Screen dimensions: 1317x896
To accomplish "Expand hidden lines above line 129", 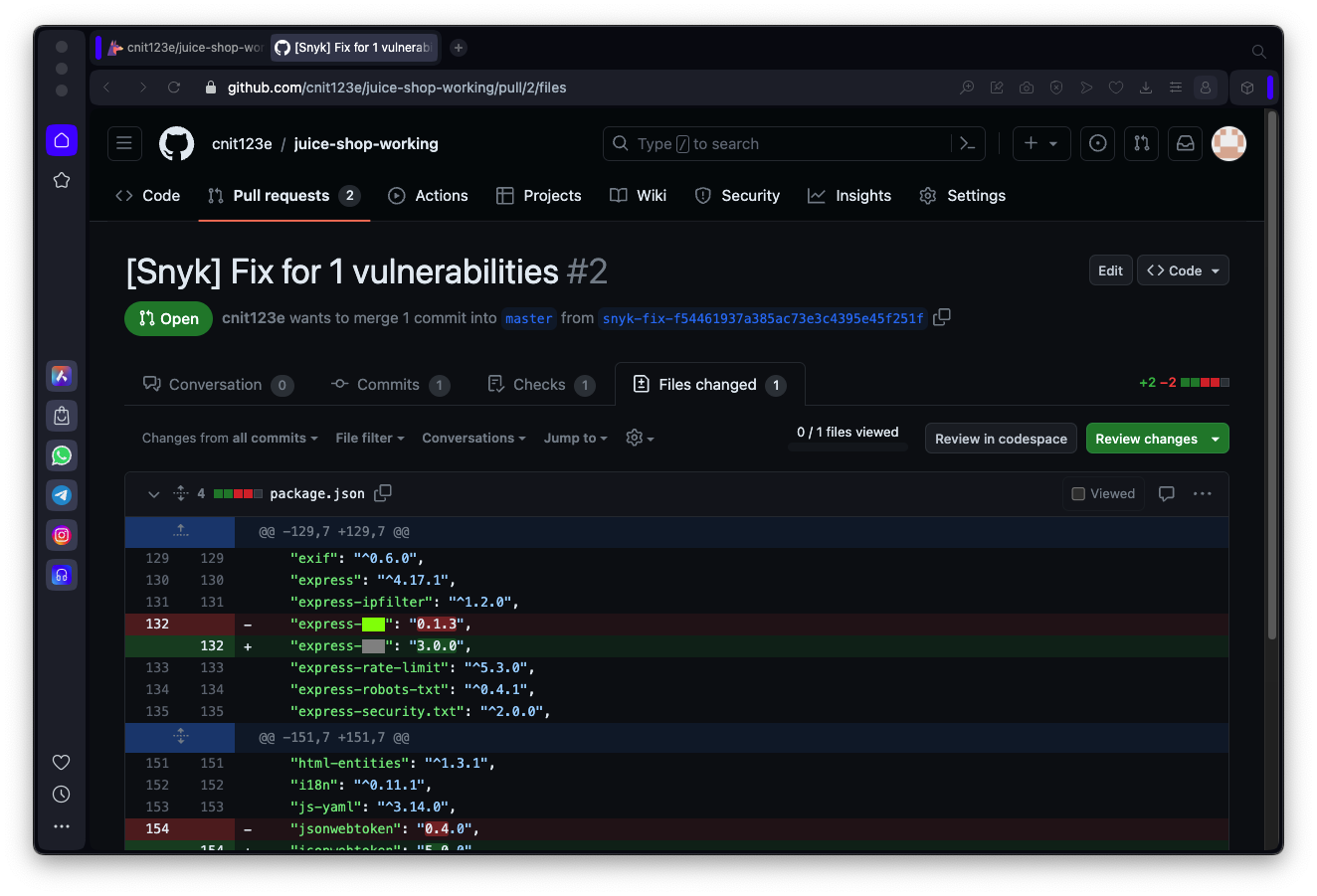I will 180,531.
